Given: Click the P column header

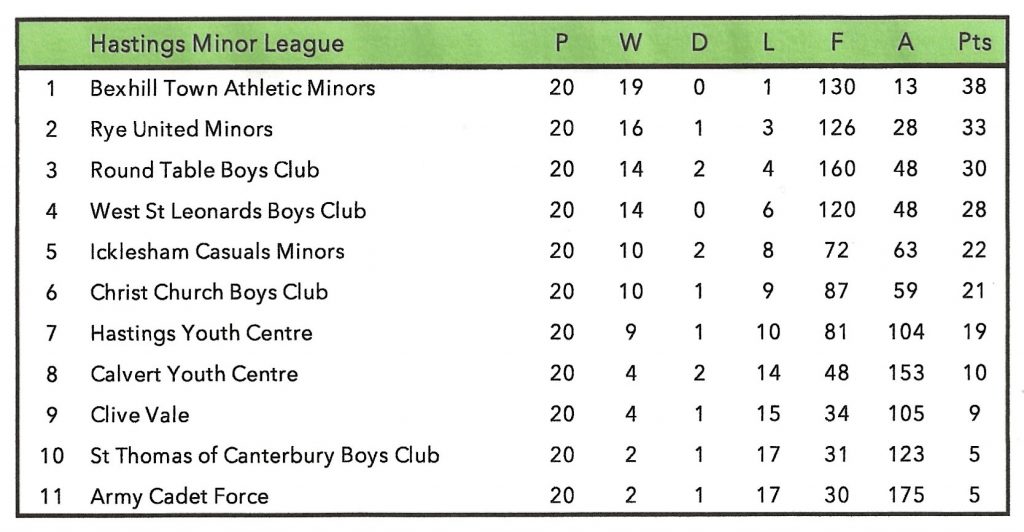Looking at the screenshot, I should 562,43.
